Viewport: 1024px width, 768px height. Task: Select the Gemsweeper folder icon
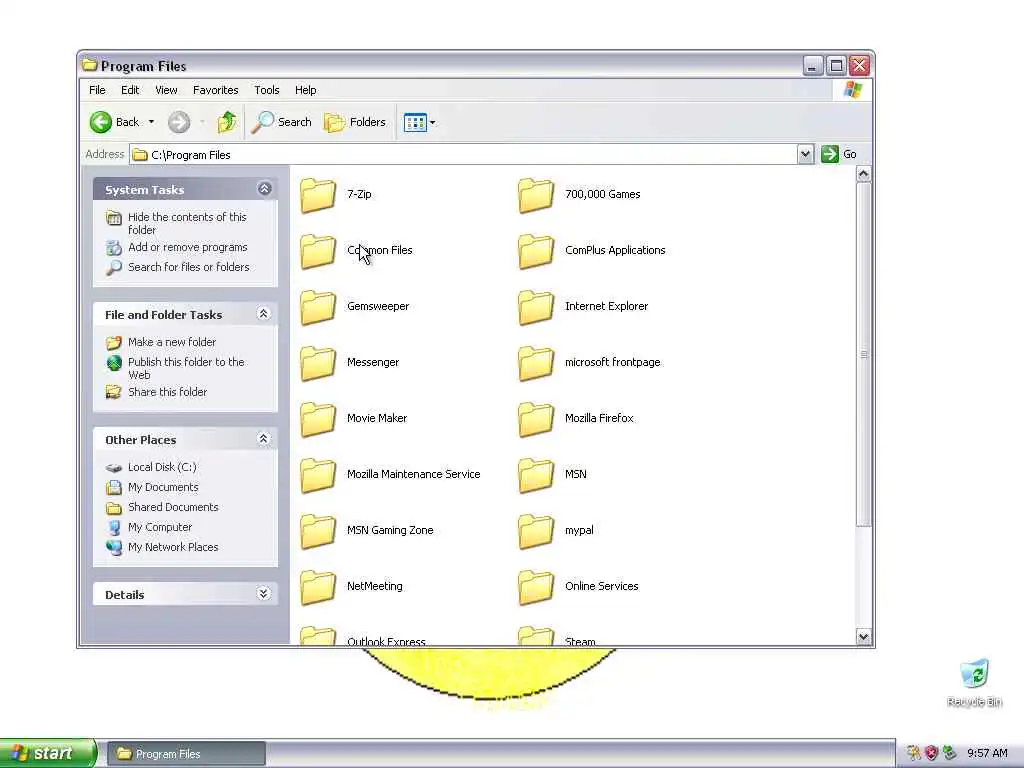point(318,308)
